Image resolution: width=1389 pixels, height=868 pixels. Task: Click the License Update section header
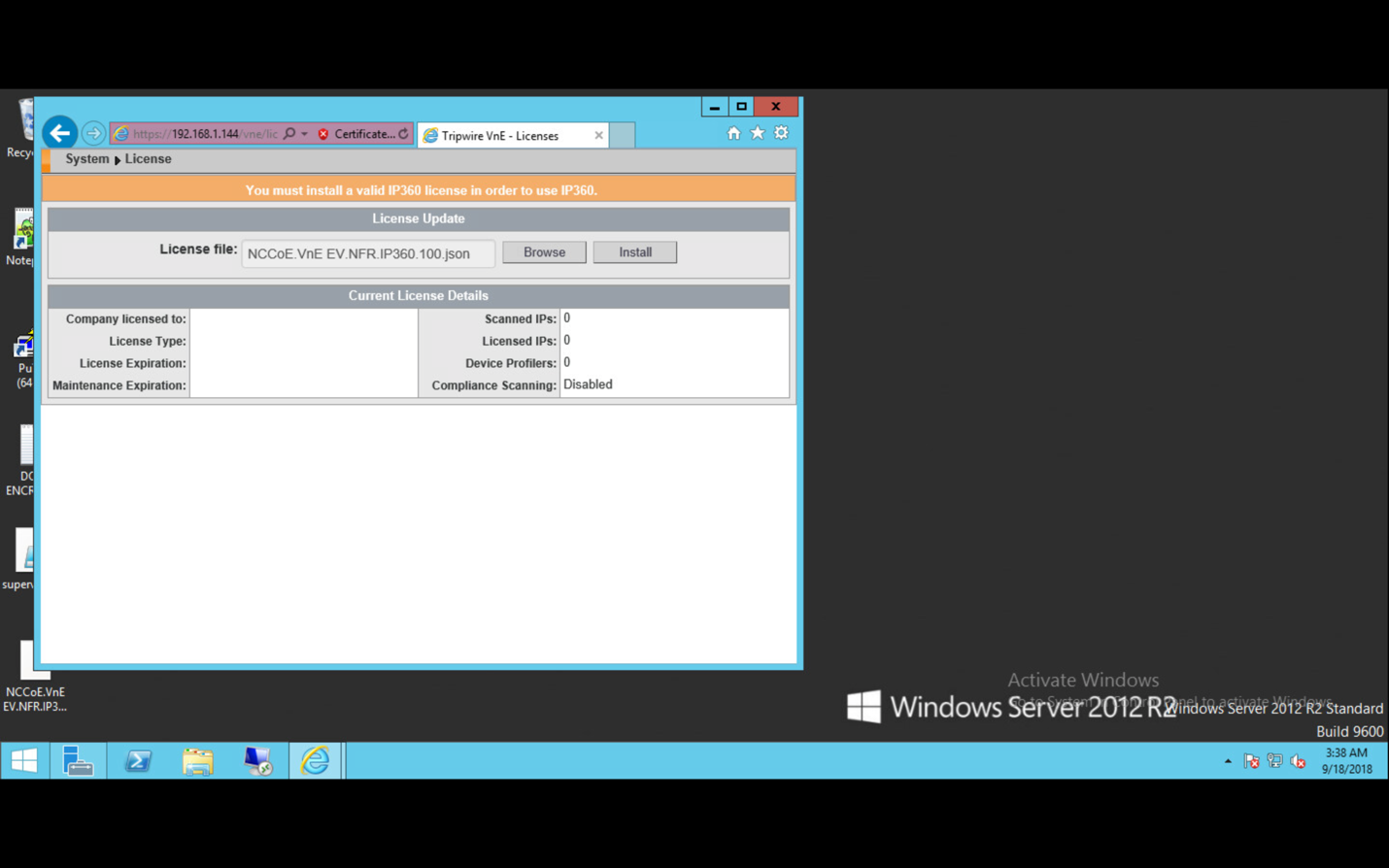[x=419, y=219]
